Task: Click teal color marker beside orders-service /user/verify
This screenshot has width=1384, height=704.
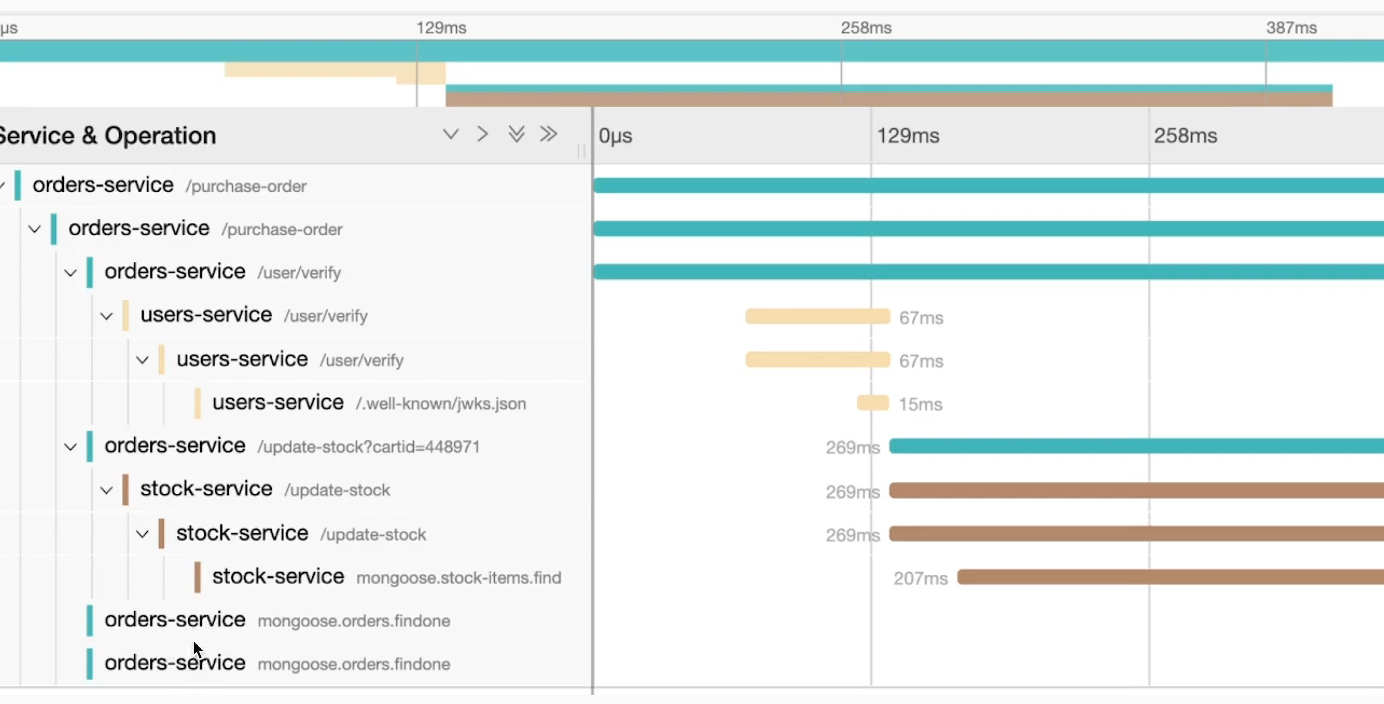Action: (x=90, y=272)
